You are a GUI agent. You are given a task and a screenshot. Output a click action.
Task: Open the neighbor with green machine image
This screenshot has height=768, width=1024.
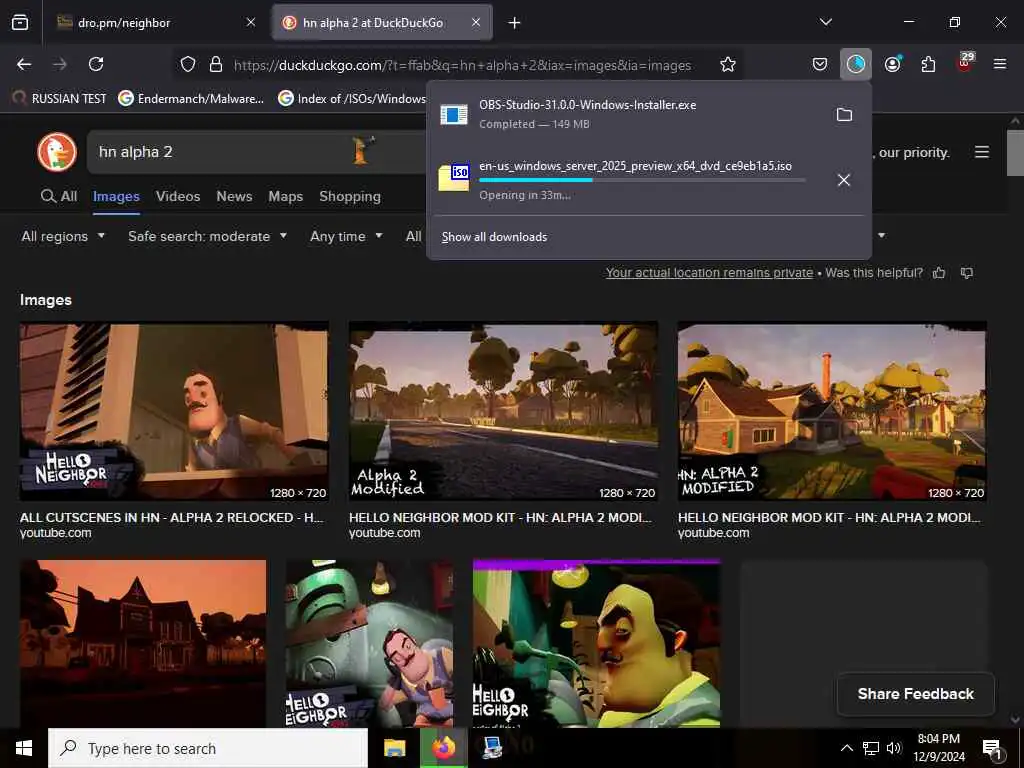click(370, 643)
